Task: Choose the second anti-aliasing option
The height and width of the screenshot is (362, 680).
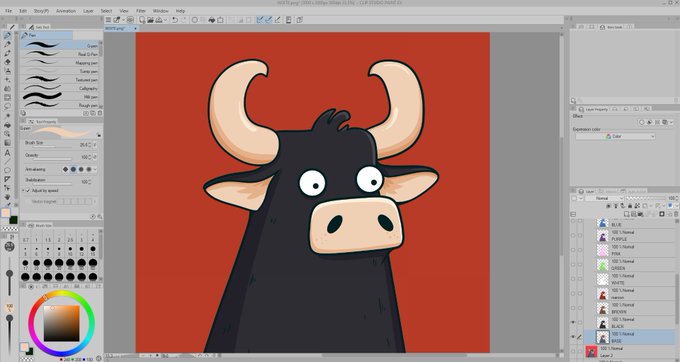Action: (x=73, y=169)
